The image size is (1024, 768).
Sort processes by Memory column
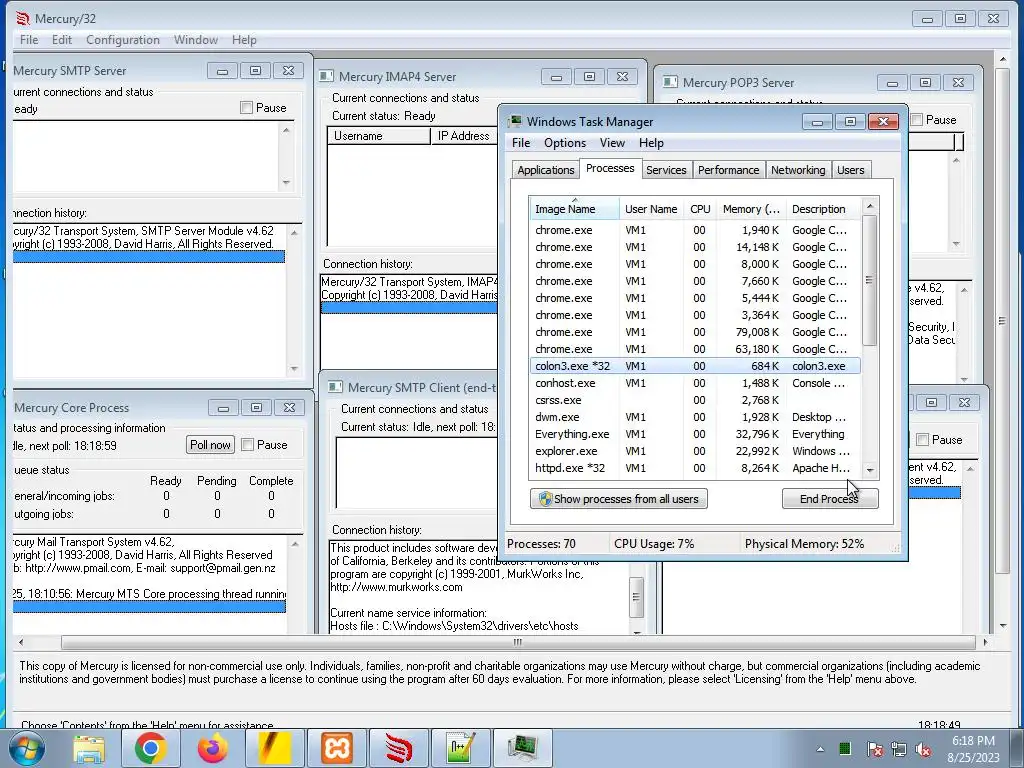[x=751, y=209]
